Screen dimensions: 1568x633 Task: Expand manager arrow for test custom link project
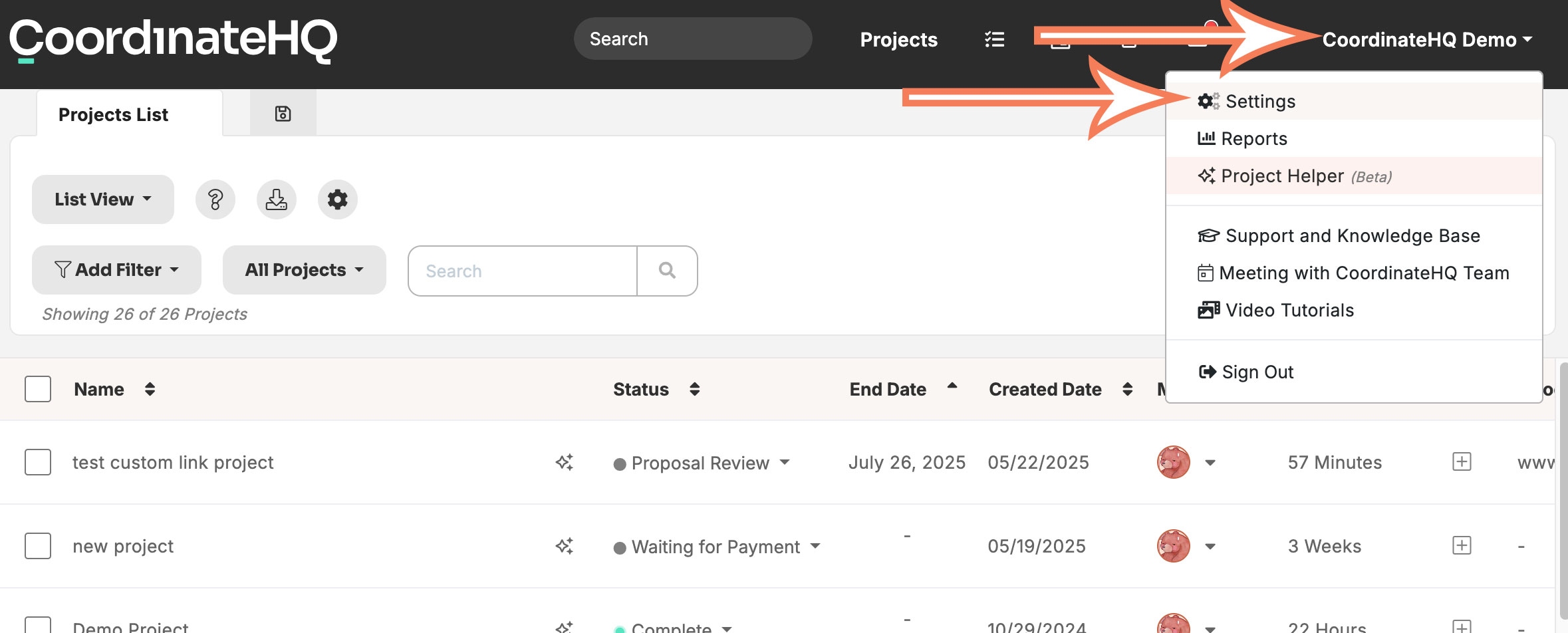(x=1210, y=463)
